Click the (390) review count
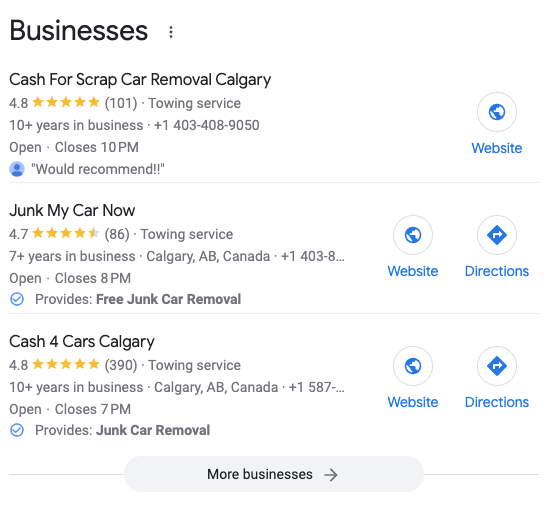The height and width of the screenshot is (524, 556). [x=121, y=365]
